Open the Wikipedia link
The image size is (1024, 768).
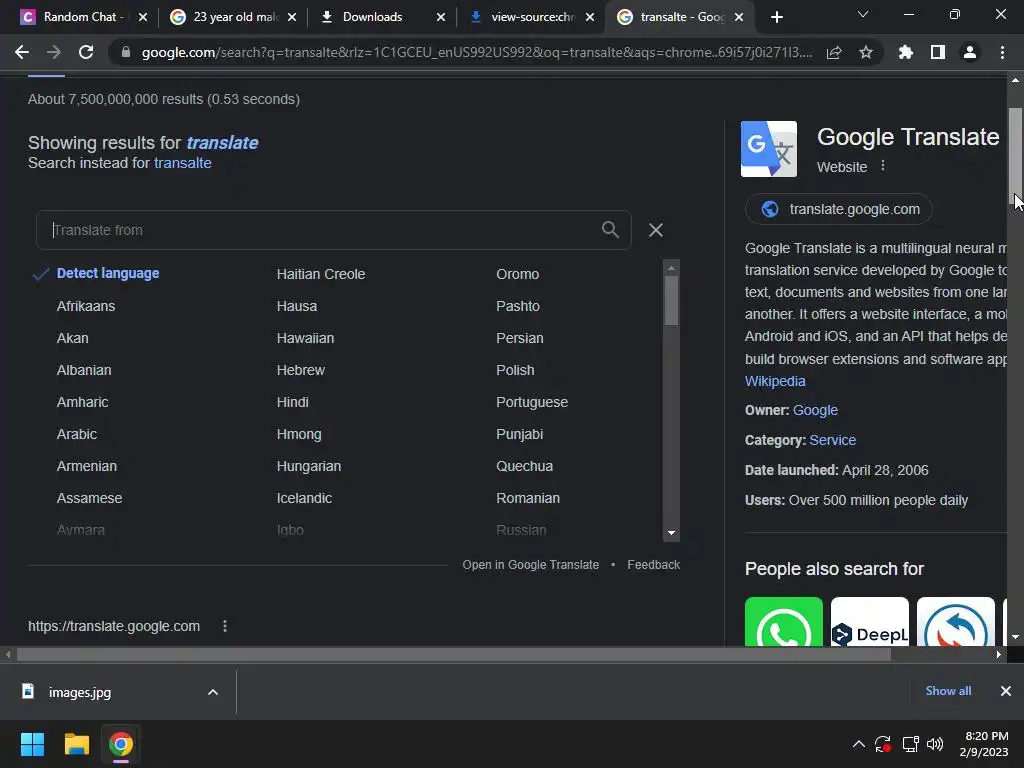click(x=775, y=381)
